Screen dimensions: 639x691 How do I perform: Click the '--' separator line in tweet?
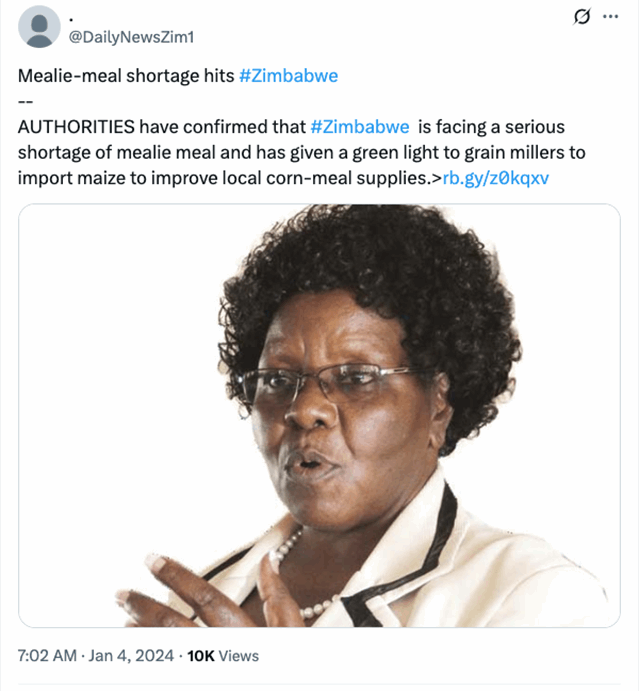(25, 101)
